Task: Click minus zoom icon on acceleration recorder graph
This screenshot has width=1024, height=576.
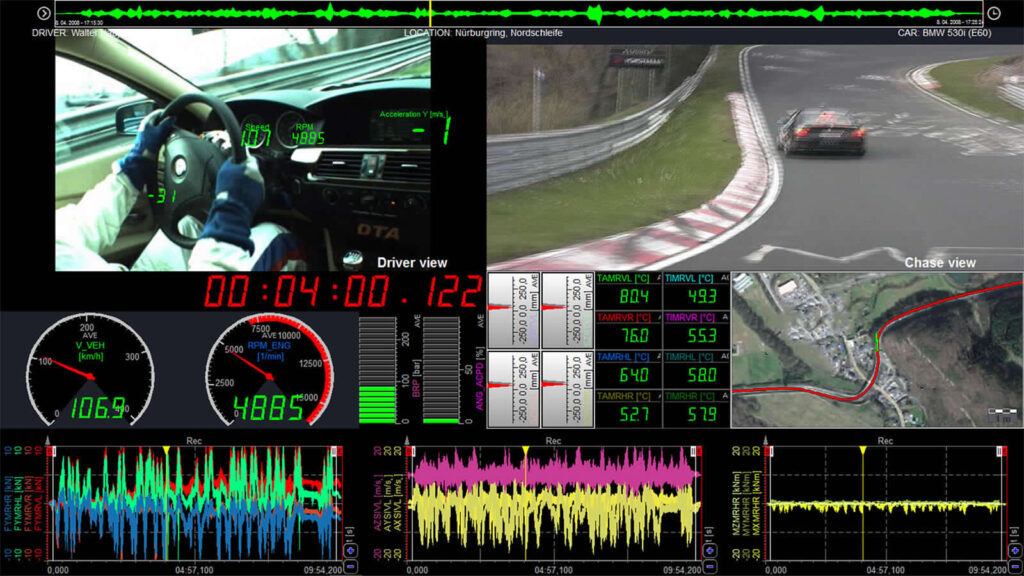Action: 709,565
